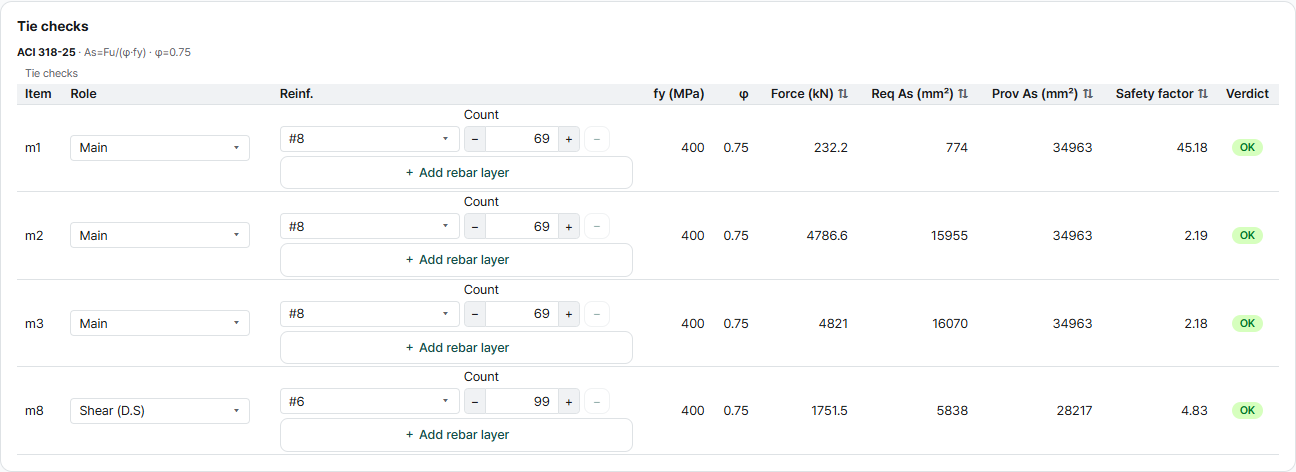
Task: Select the required As value 15955
Action: (x=950, y=236)
